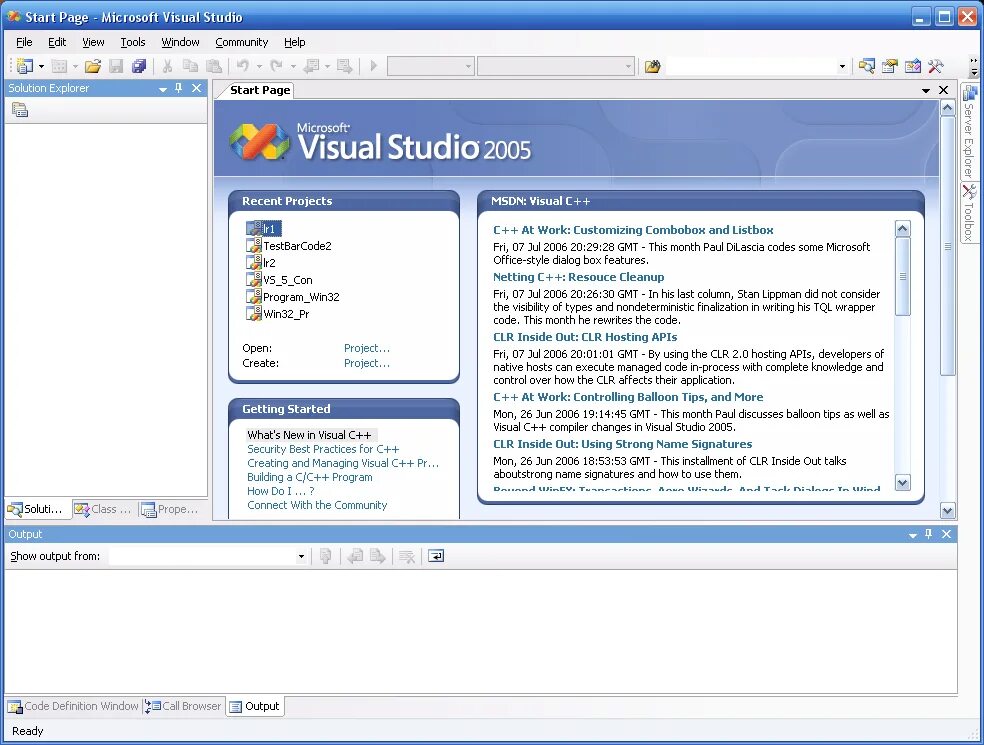Click the Save All icon
The image size is (984, 745).
pyautogui.click(x=139, y=66)
